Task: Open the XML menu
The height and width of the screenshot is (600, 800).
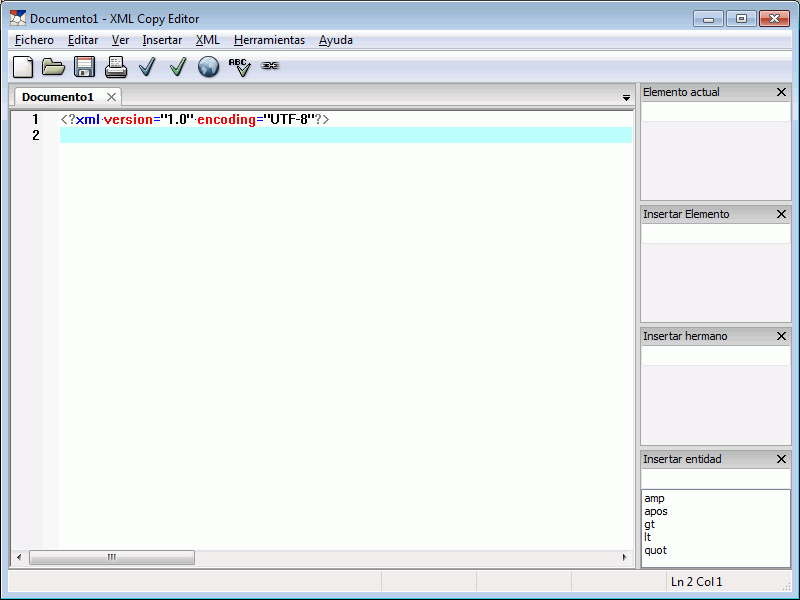Action: click(207, 40)
